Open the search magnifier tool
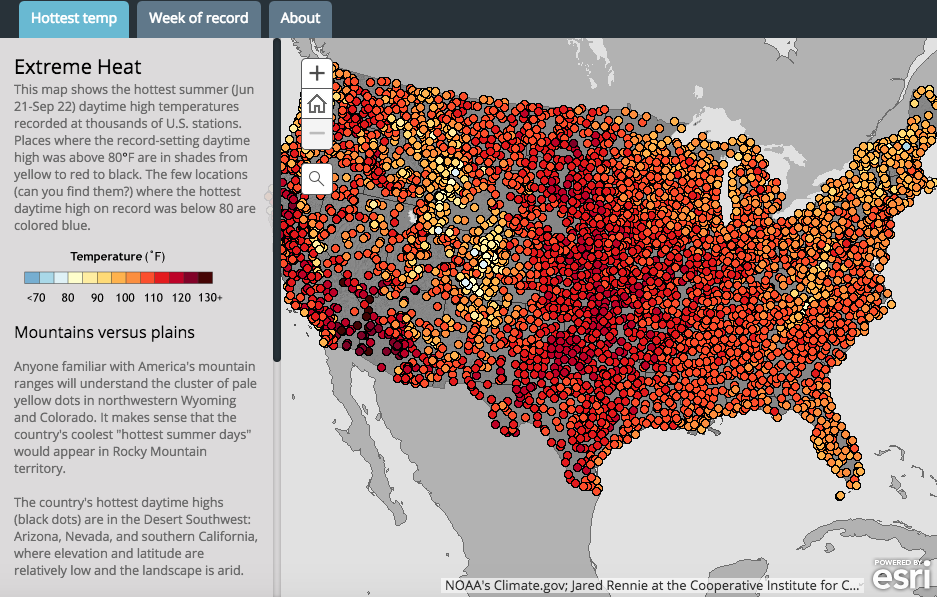The image size is (937, 597). pyautogui.click(x=316, y=179)
